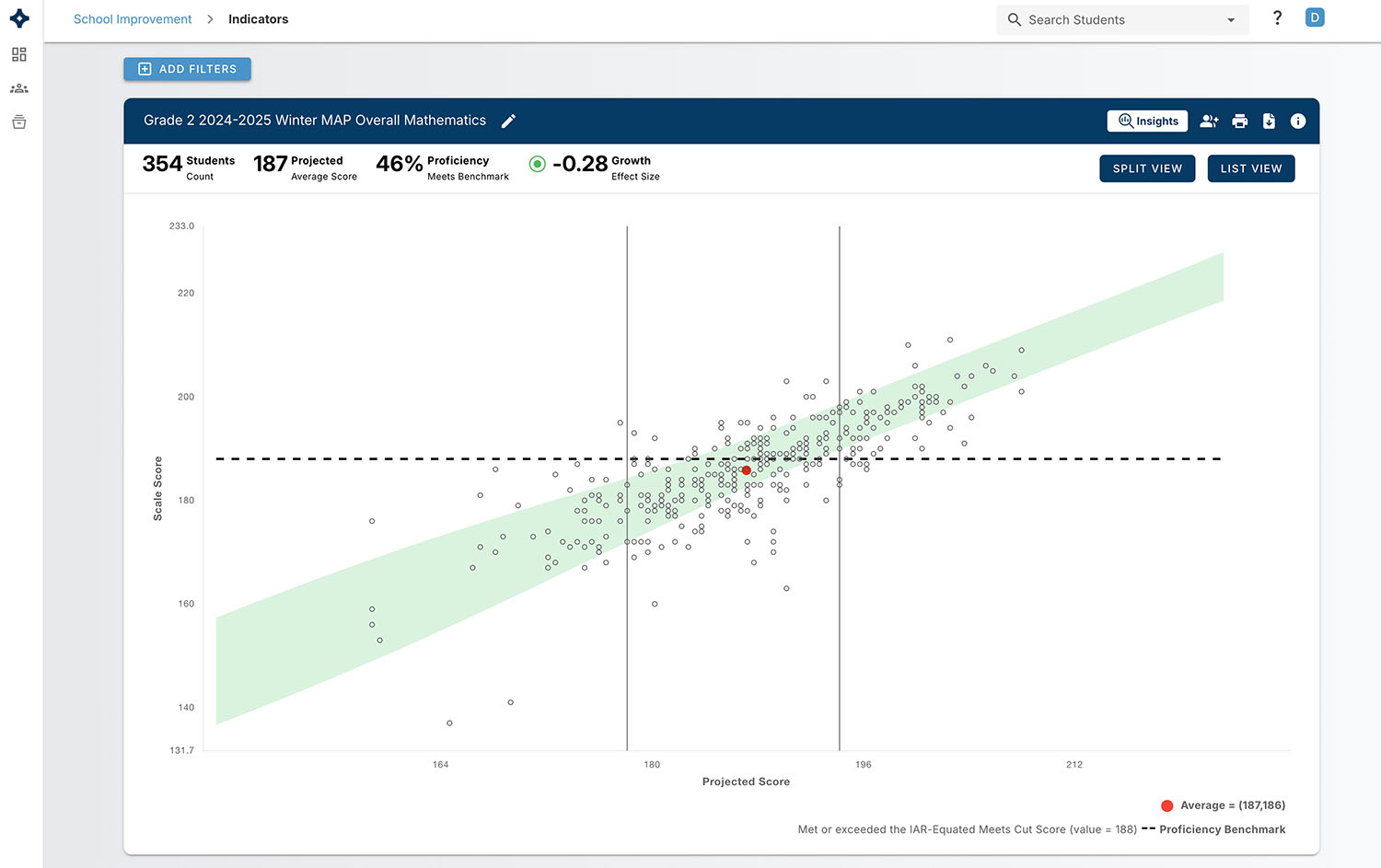Open the Insights button
The image size is (1381, 868).
tap(1147, 121)
